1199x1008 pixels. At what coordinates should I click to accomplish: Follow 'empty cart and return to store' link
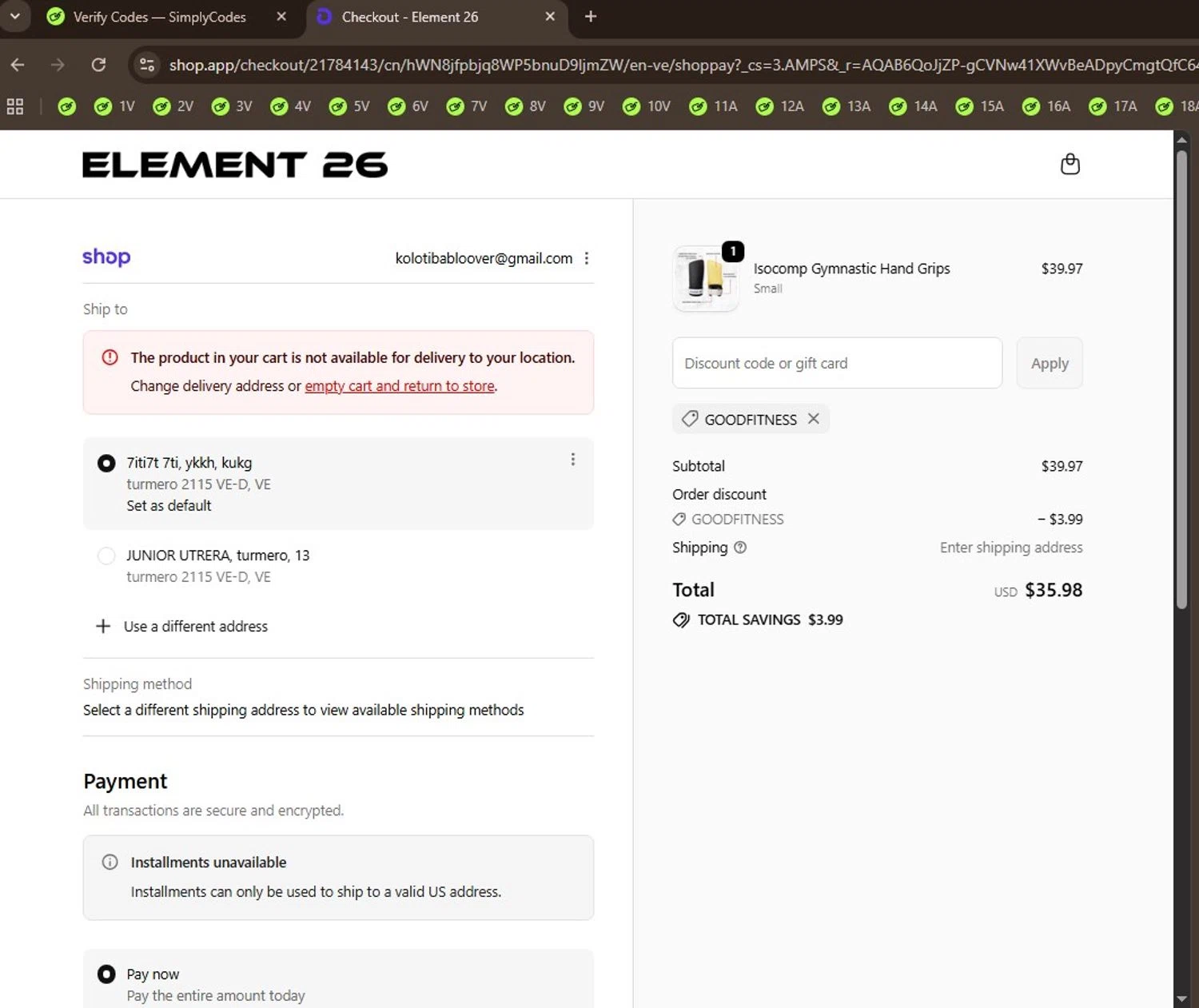[400, 386]
